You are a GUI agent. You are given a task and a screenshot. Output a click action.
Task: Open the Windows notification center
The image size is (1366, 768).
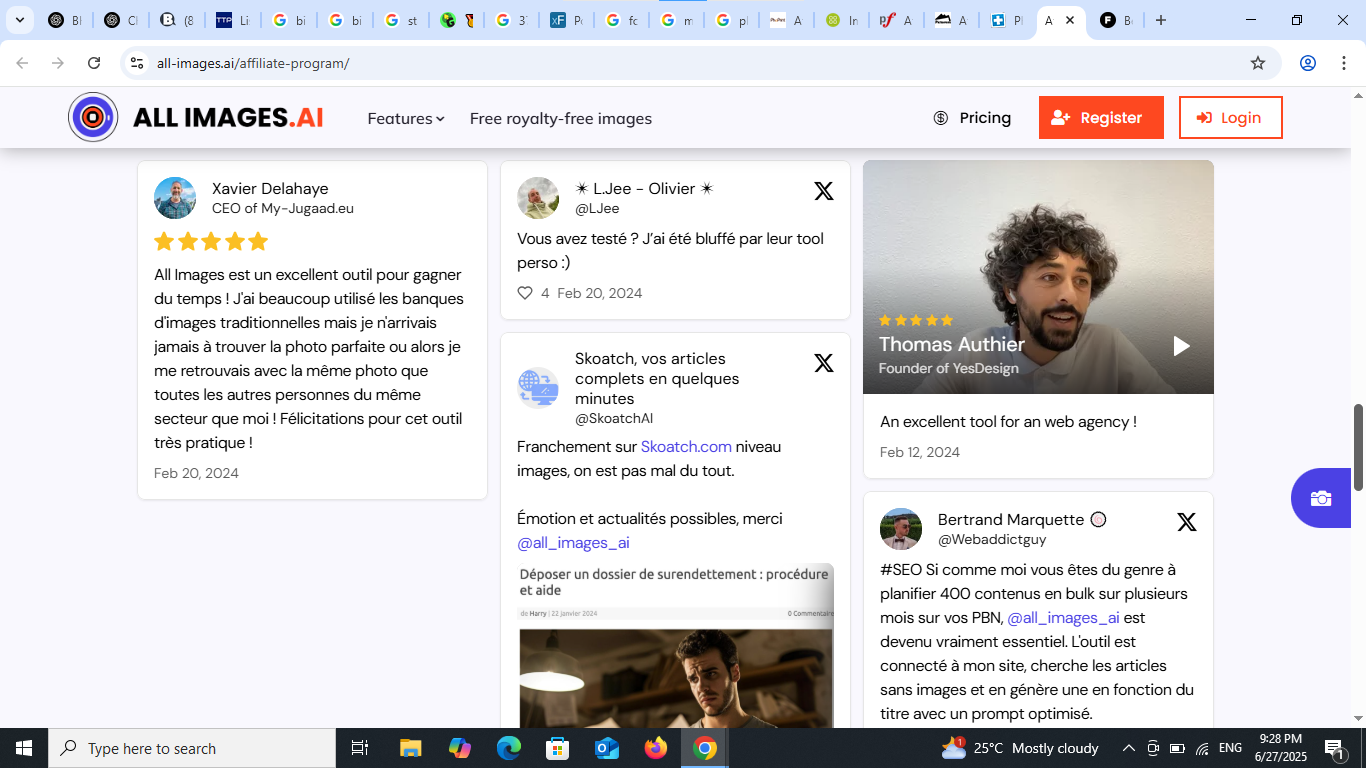coord(1334,748)
